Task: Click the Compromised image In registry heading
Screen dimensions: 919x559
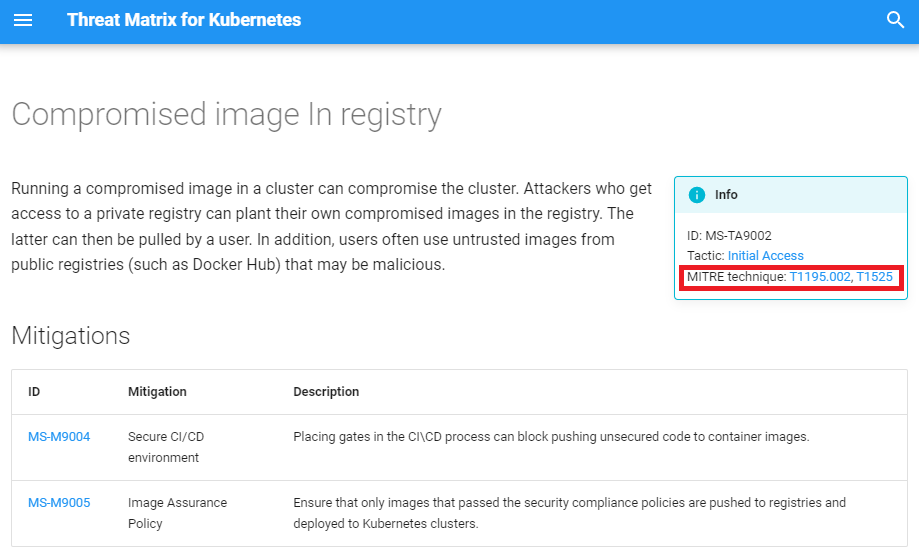Action: (226, 114)
